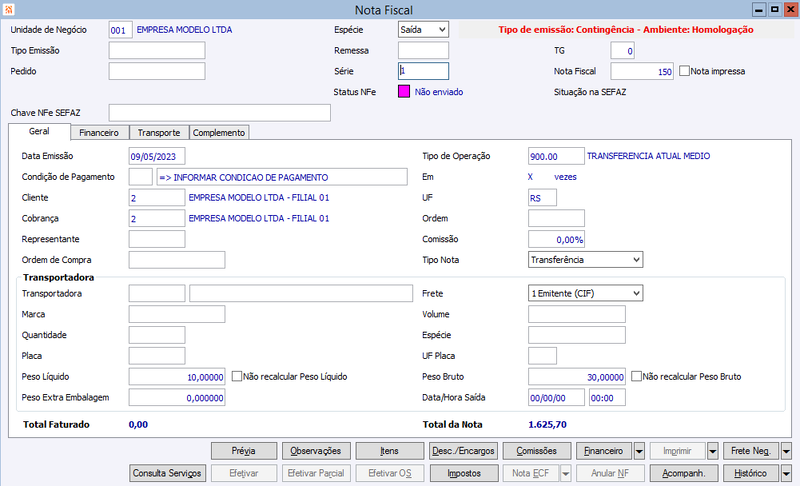Expand the arrow next to Nota ECF button

coord(566,473)
